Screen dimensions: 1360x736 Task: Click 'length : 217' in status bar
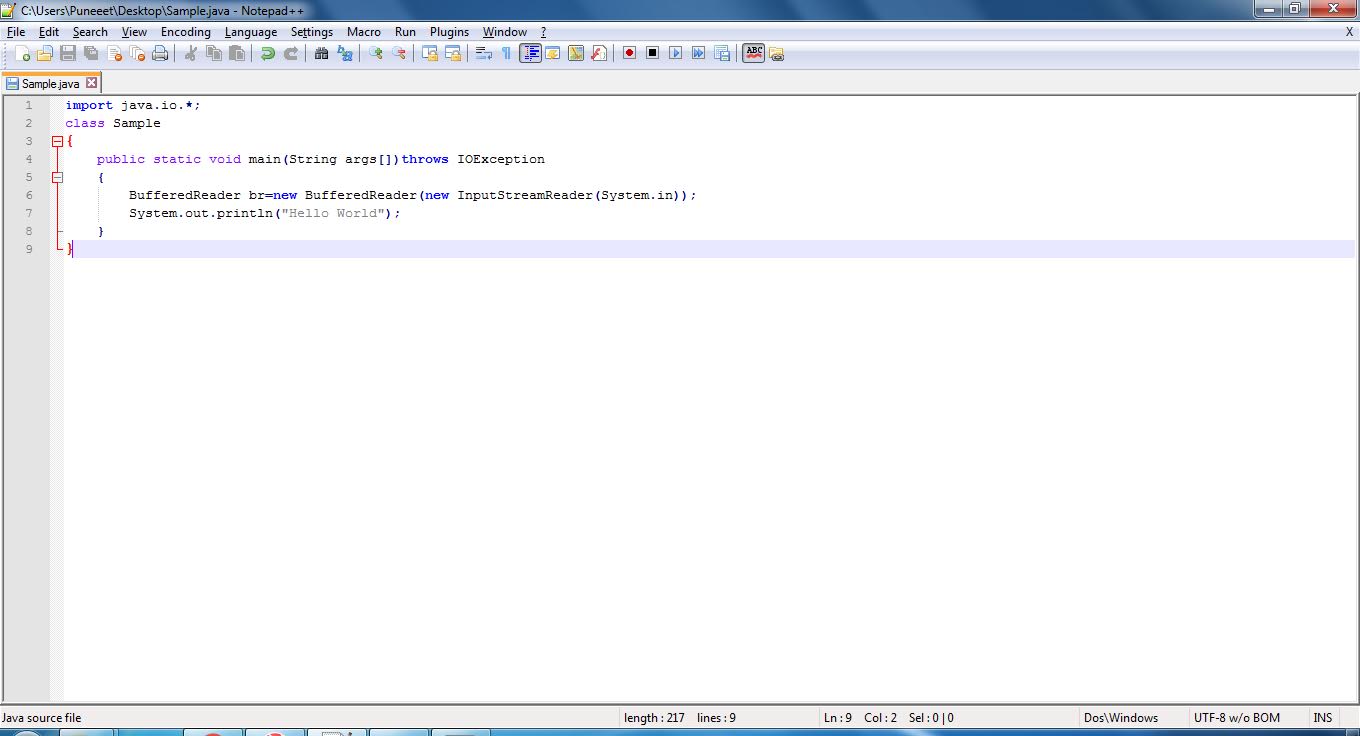click(654, 718)
